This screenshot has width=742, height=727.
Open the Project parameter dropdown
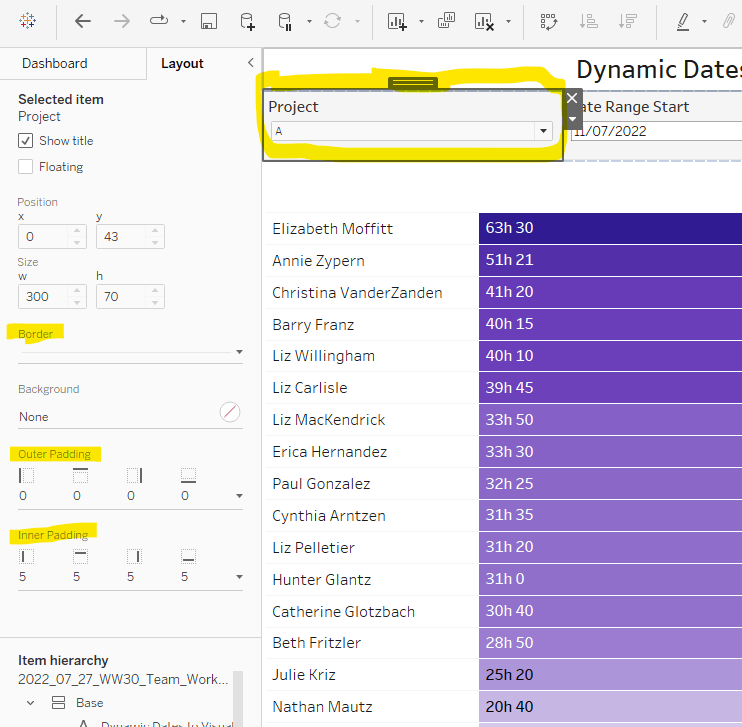coord(543,131)
